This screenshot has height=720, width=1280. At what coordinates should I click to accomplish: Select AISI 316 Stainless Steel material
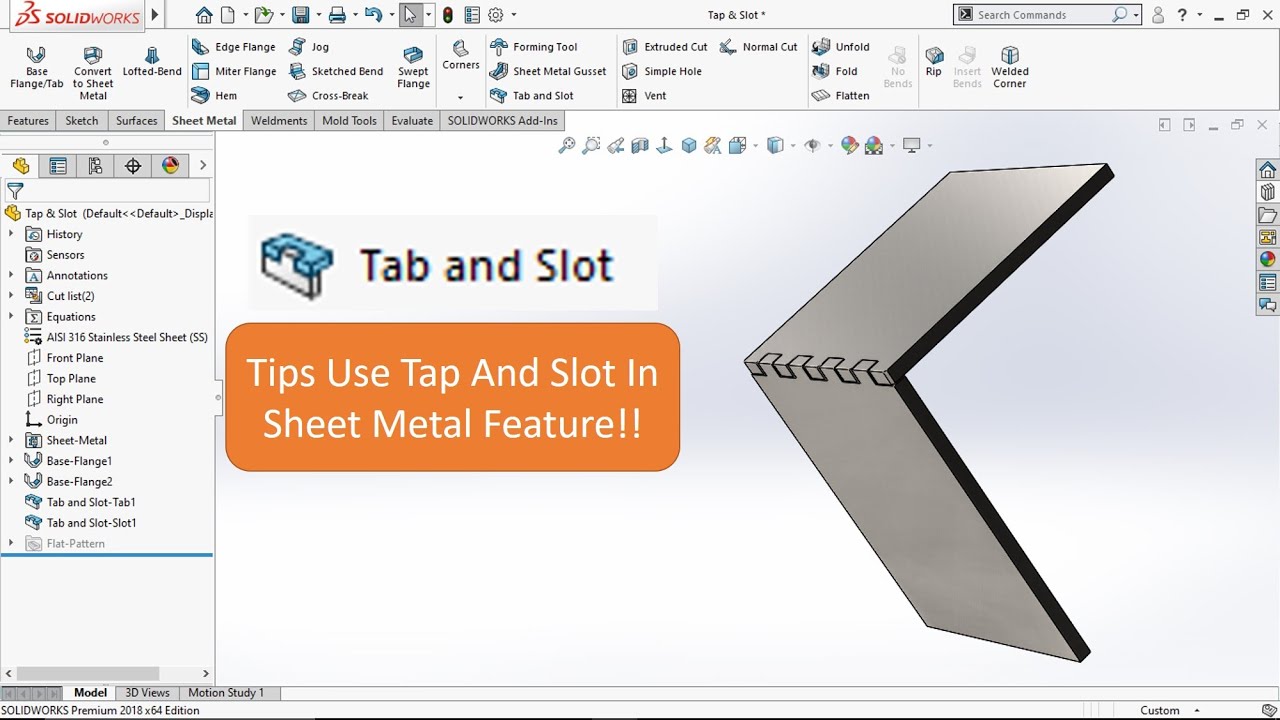pos(116,337)
